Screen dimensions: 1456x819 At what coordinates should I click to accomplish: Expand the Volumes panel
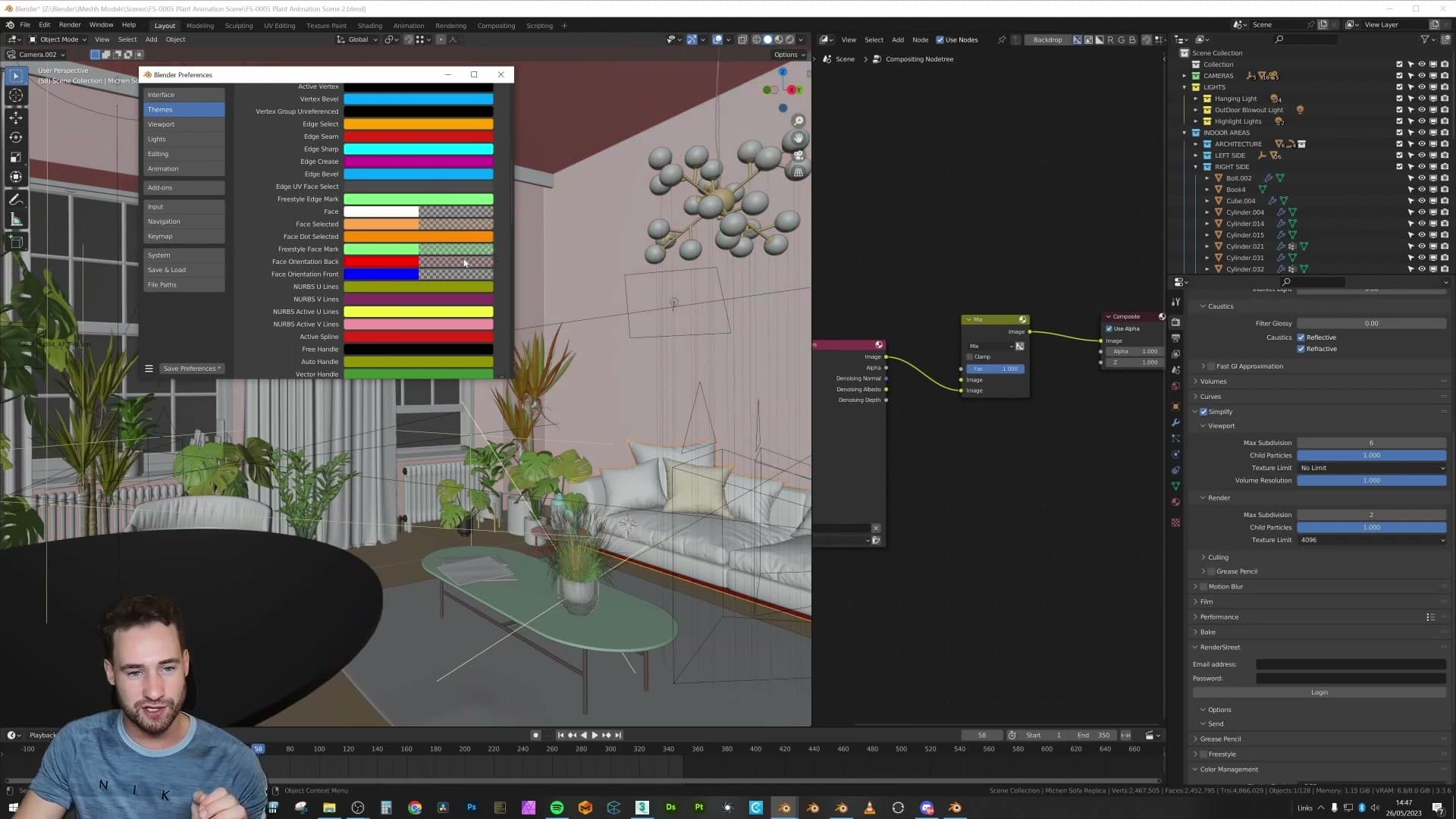coord(1213,381)
